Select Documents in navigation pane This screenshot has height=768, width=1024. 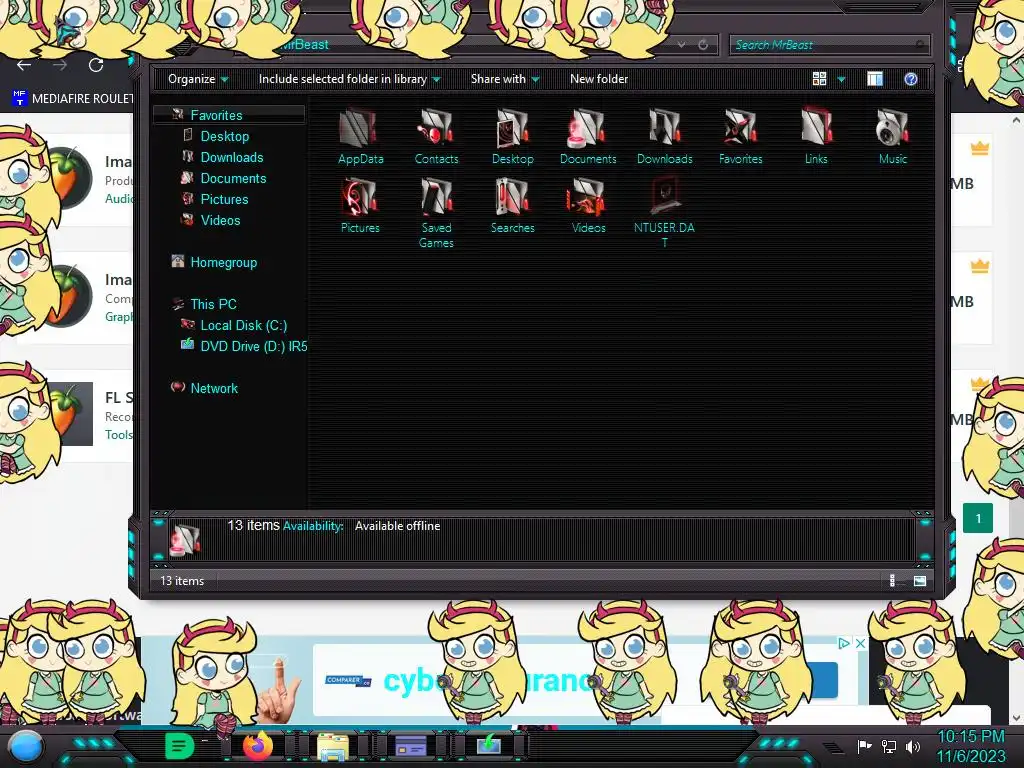[x=233, y=178]
